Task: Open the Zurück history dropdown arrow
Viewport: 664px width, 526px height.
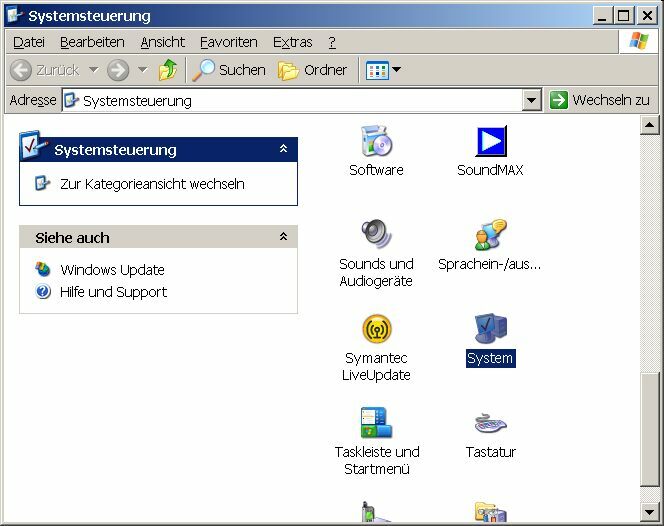Action: (94, 70)
